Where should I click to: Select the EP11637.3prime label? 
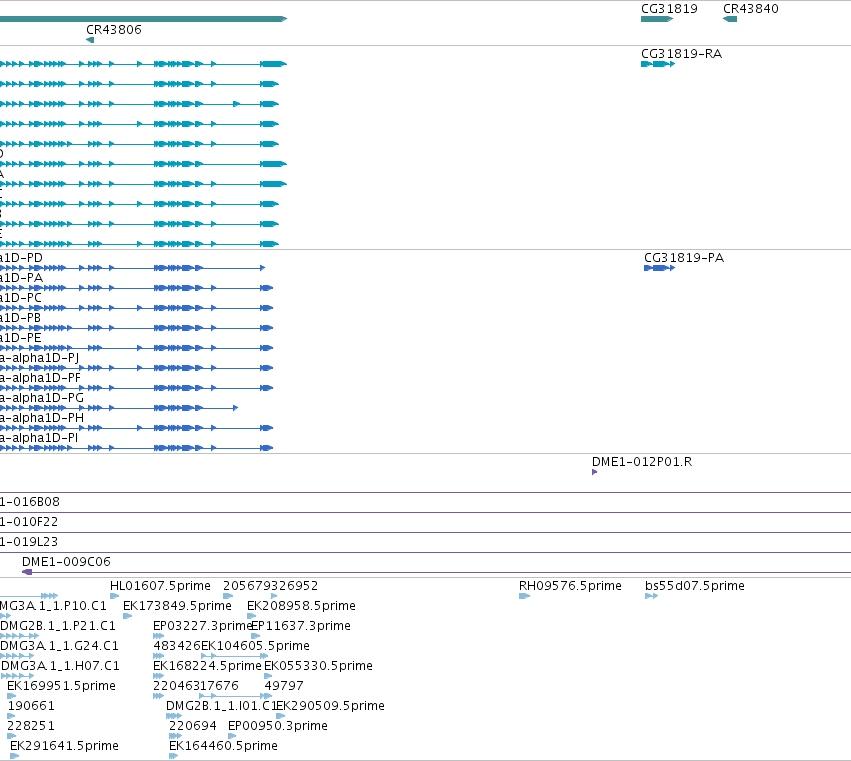coord(301,626)
